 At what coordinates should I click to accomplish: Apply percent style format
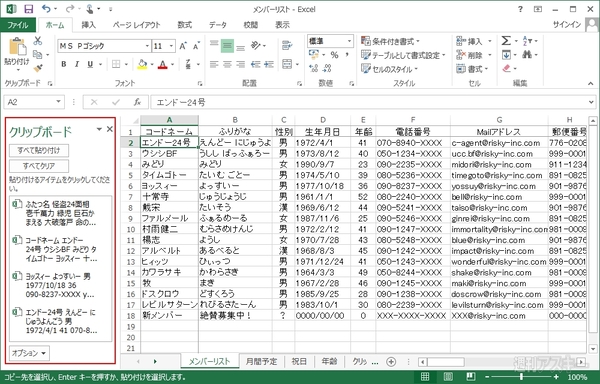tap(334, 55)
